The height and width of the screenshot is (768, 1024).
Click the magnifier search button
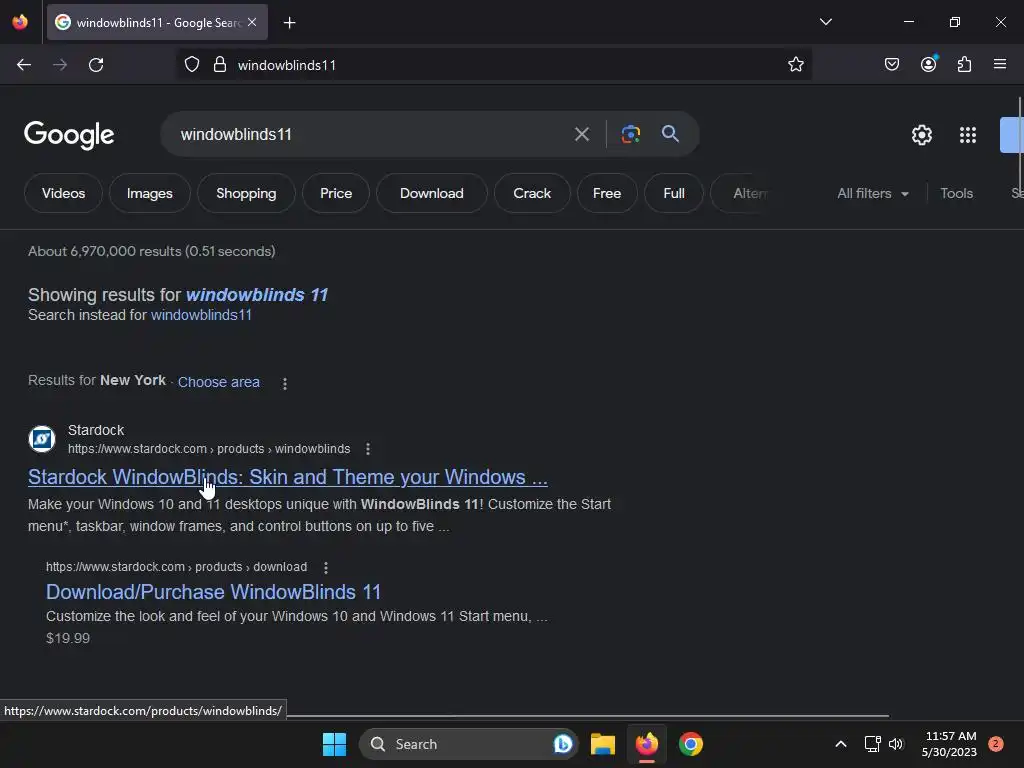670,134
